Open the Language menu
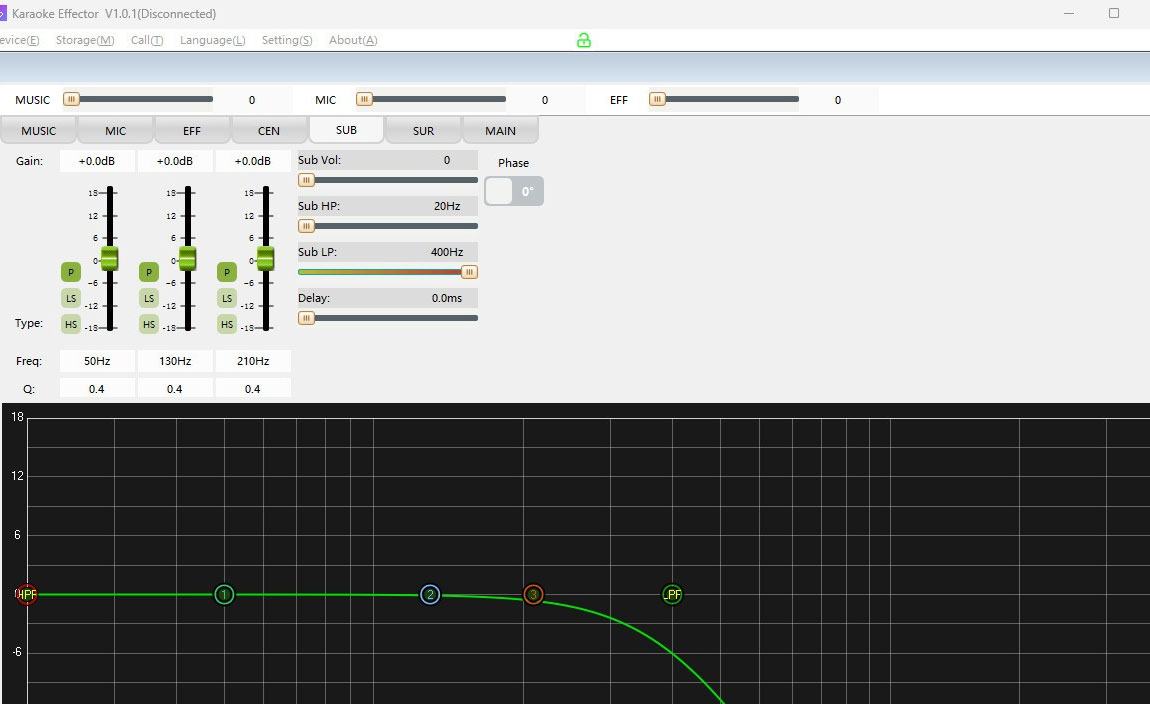The image size is (1150, 704). pos(212,40)
